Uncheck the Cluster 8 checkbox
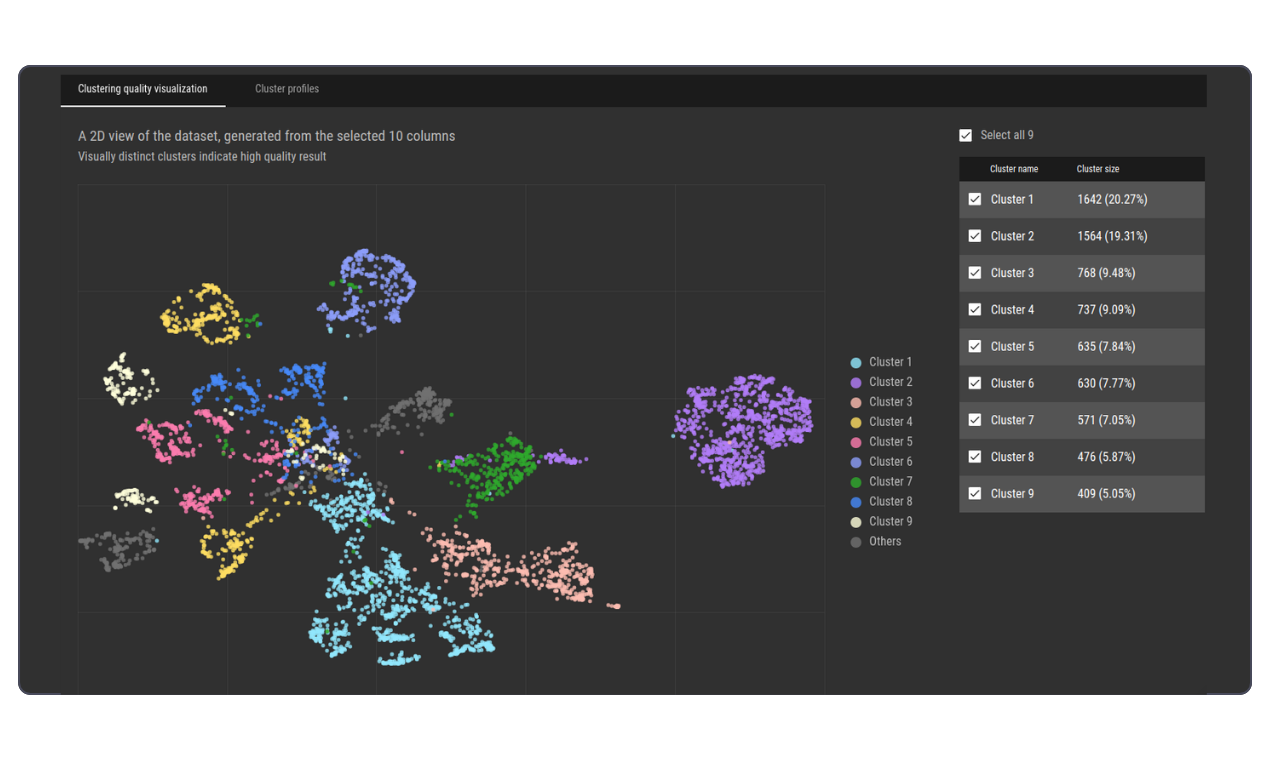Screen dimensions: 1270x760 point(975,456)
